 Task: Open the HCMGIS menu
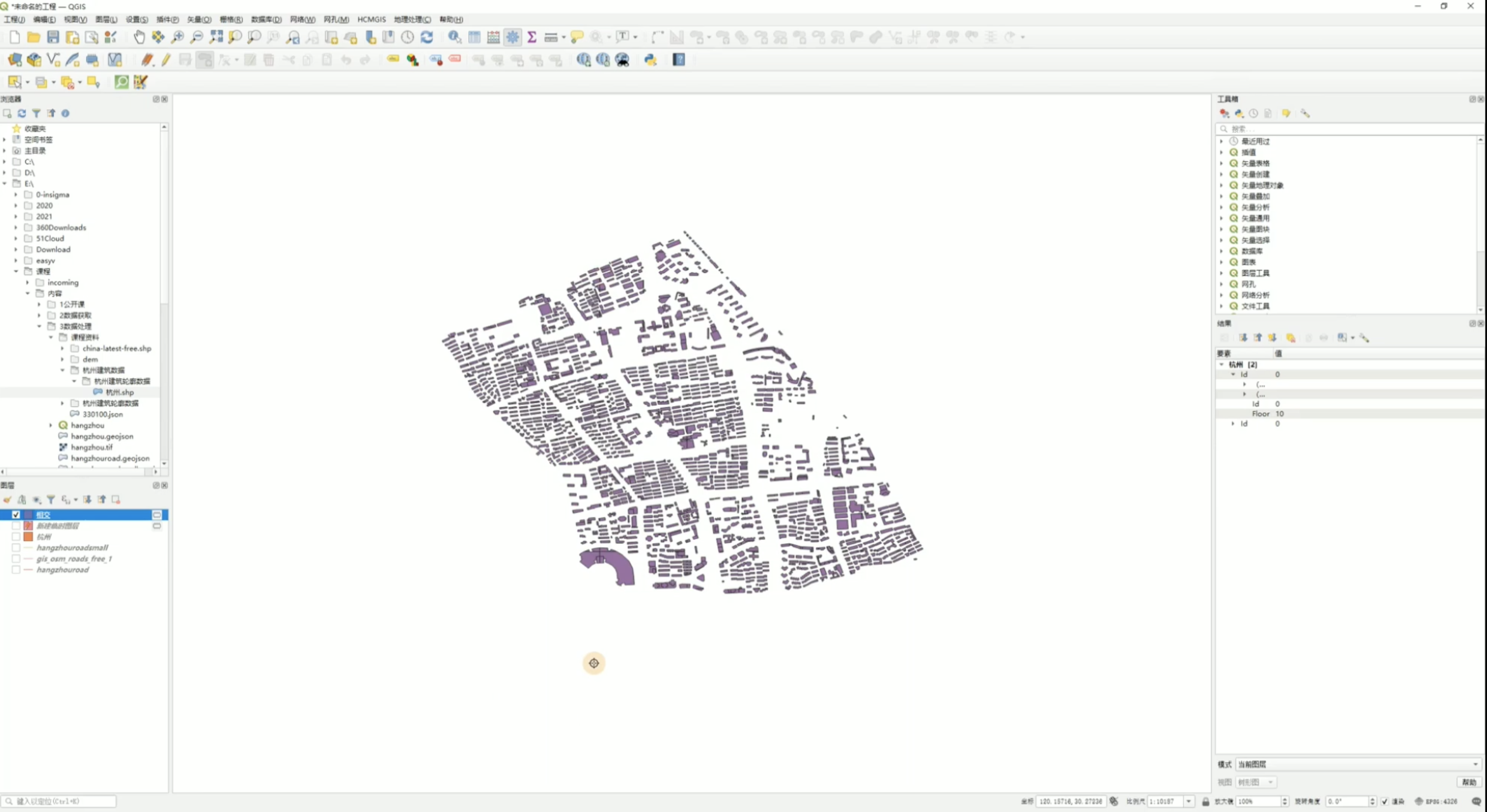tap(371, 19)
